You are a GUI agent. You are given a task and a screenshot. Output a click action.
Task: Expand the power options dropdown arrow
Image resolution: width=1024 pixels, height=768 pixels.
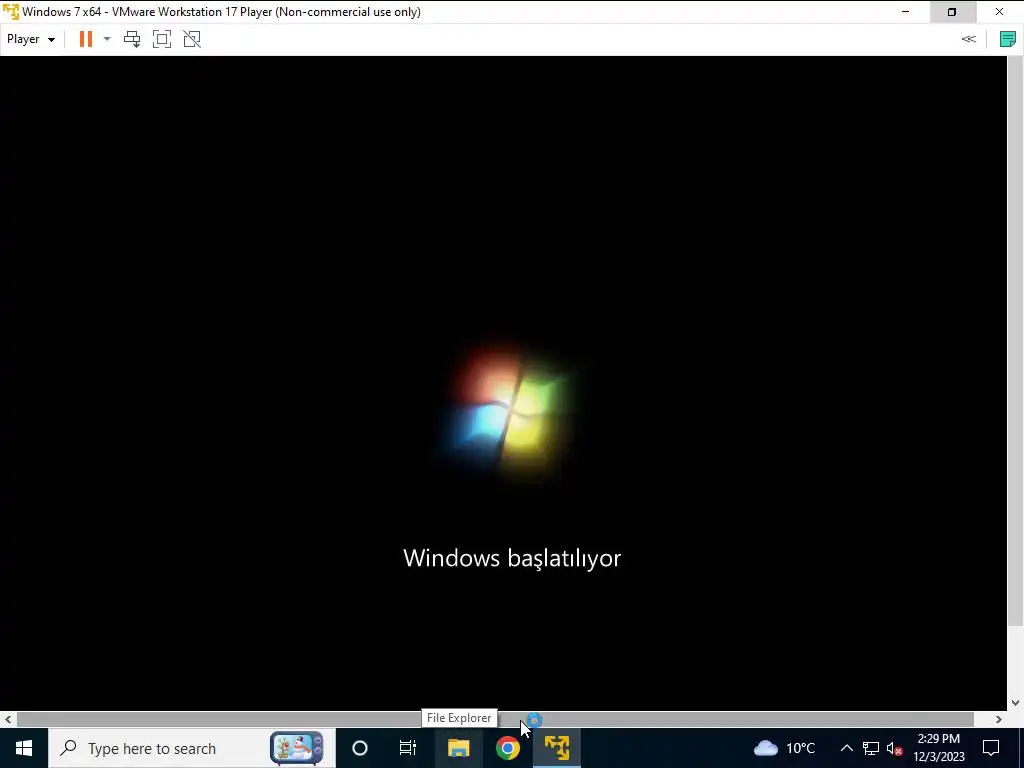pos(107,39)
